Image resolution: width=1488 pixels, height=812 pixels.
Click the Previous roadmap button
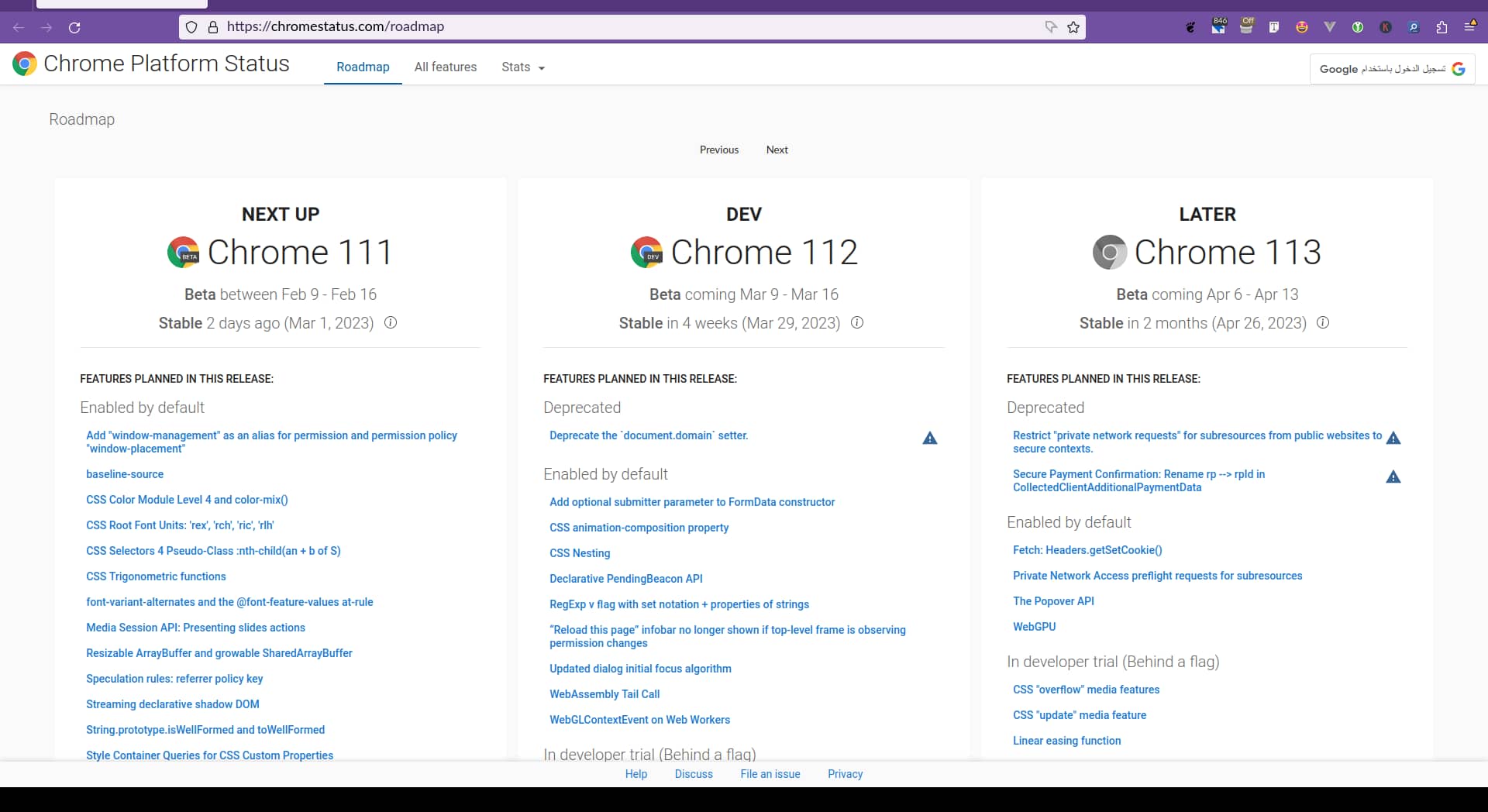pos(719,150)
